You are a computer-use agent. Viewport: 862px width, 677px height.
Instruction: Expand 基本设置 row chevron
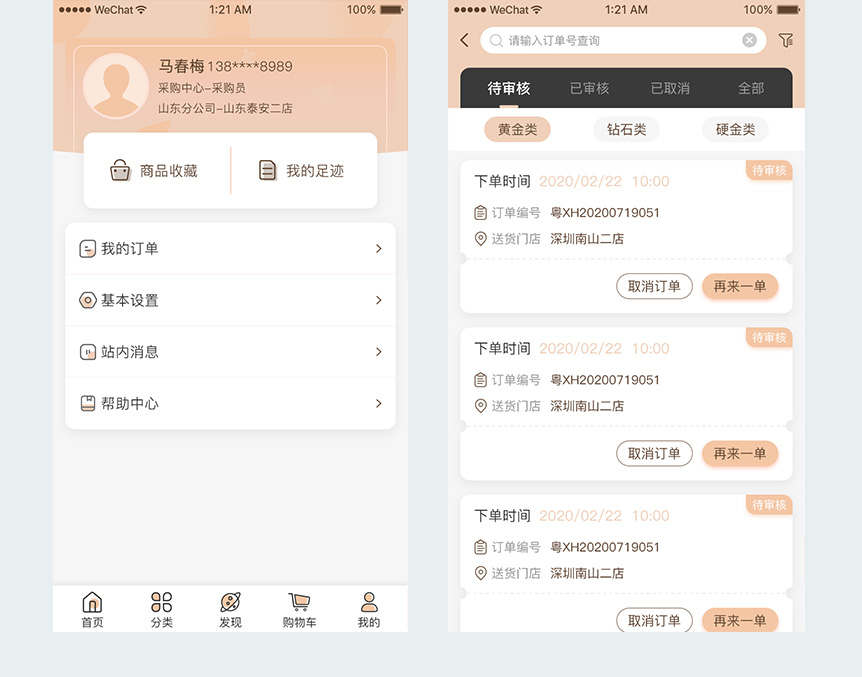click(x=378, y=300)
